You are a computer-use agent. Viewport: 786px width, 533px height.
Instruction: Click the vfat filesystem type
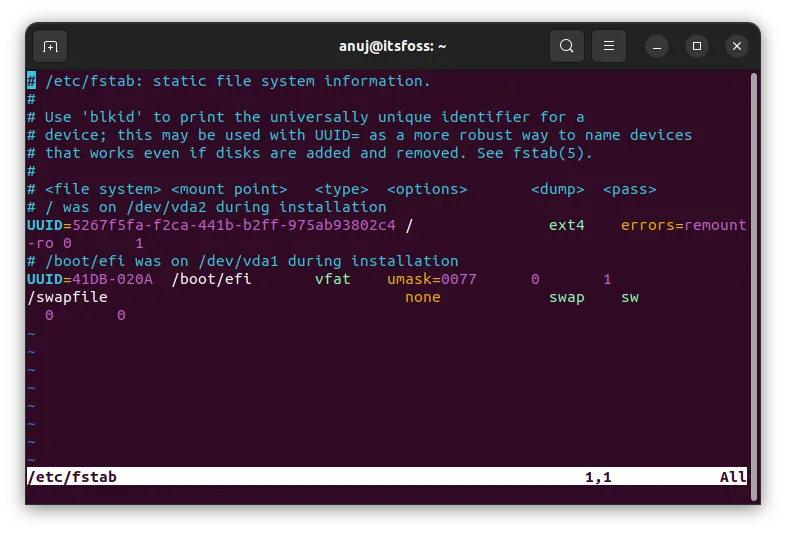click(x=332, y=279)
